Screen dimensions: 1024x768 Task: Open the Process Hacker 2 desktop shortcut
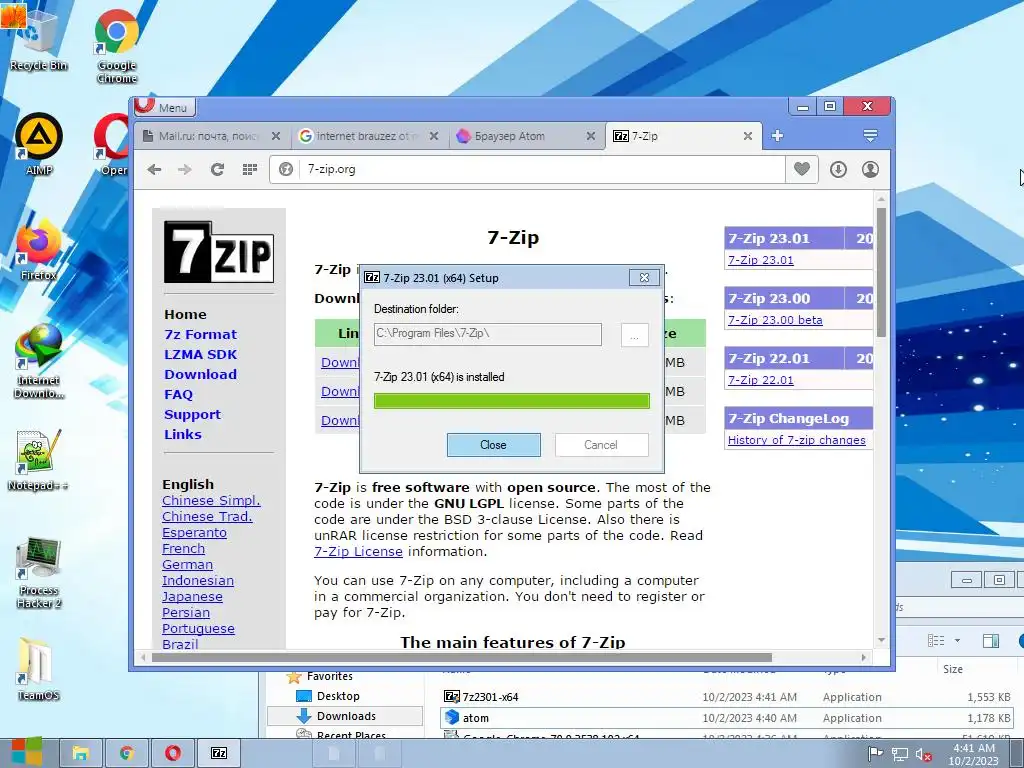click(39, 573)
